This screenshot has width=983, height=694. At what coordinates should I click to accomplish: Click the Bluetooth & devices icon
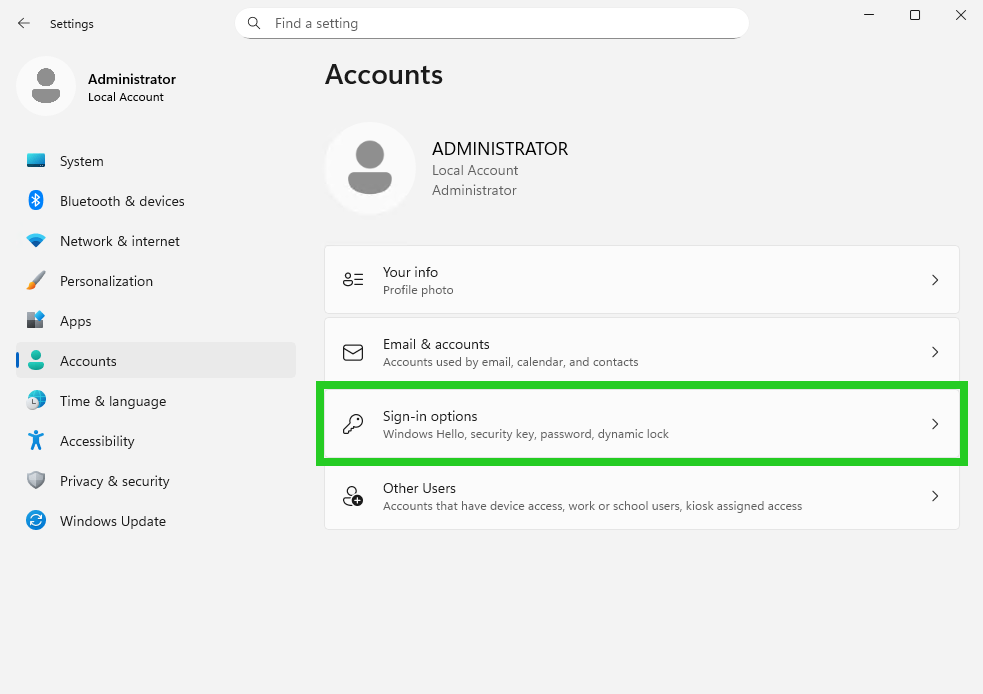[x=33, y=201]
